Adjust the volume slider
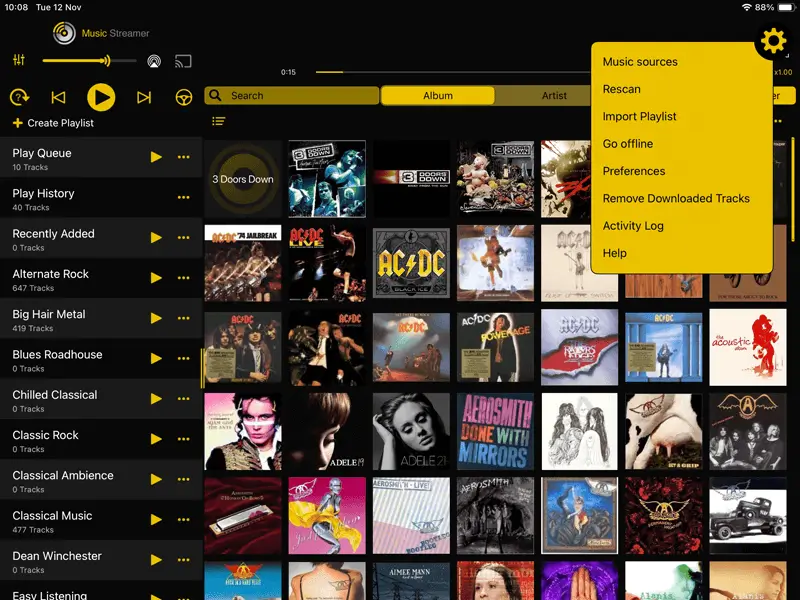This screenshot has width=800, height=600. pos(89,61)
